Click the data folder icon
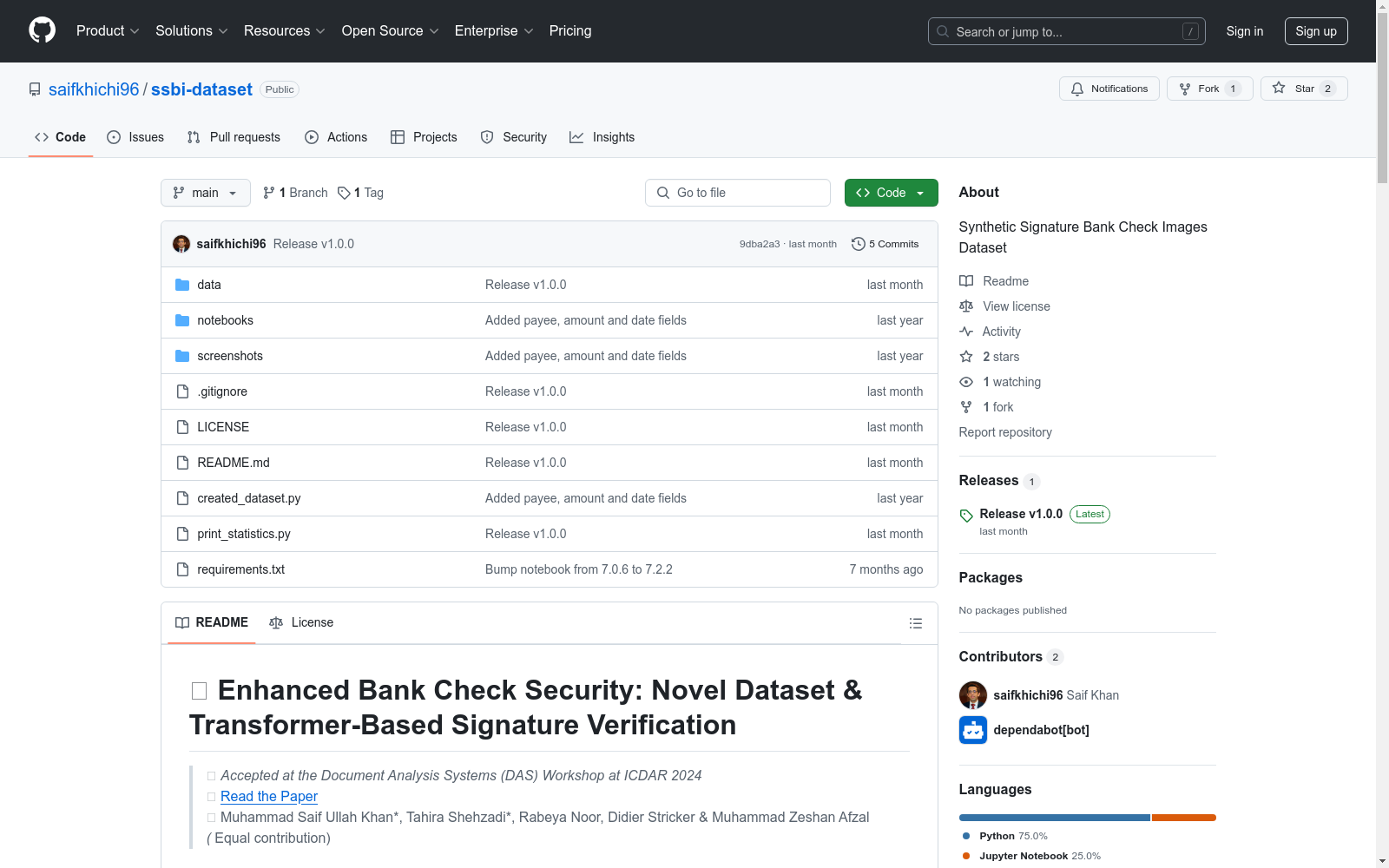The height and width of the screenshot is (868, 1389). tap(182, 285)
